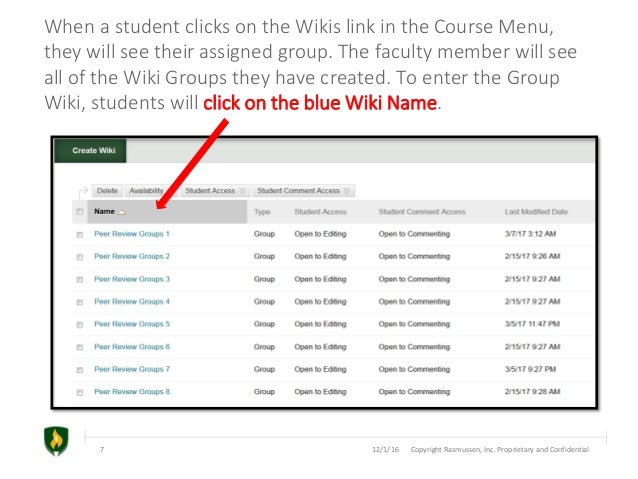Open the Peer Review Groups 3 wiki
The width and height of the screenshot is (638, 479).
132,279
